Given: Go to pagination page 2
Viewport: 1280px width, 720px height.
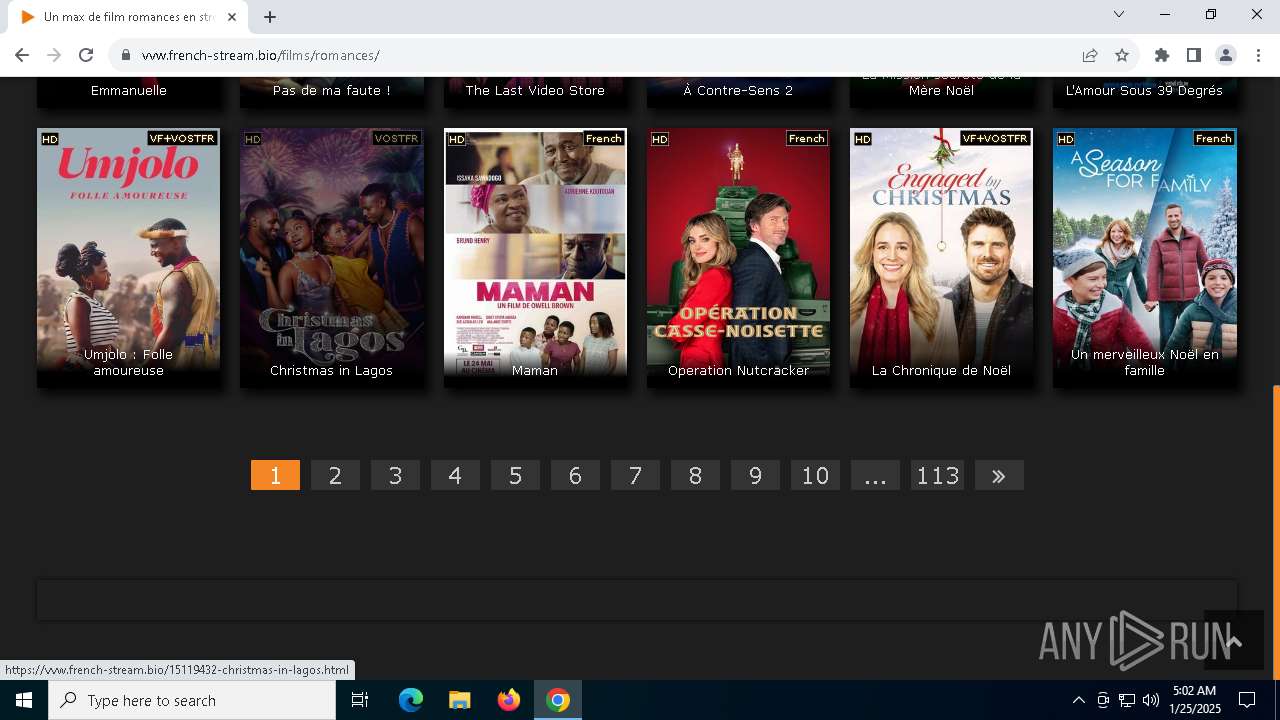Looking at the screenshot, I should click(x=335, y=475).
